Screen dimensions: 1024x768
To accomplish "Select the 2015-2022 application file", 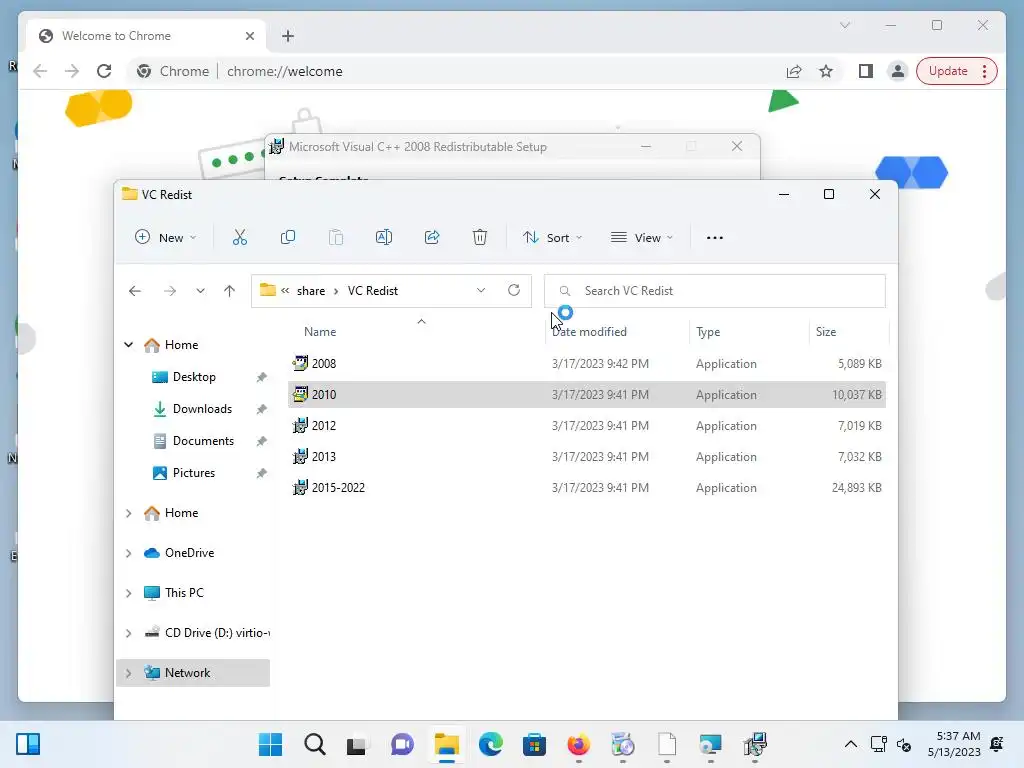I will 586,488.
